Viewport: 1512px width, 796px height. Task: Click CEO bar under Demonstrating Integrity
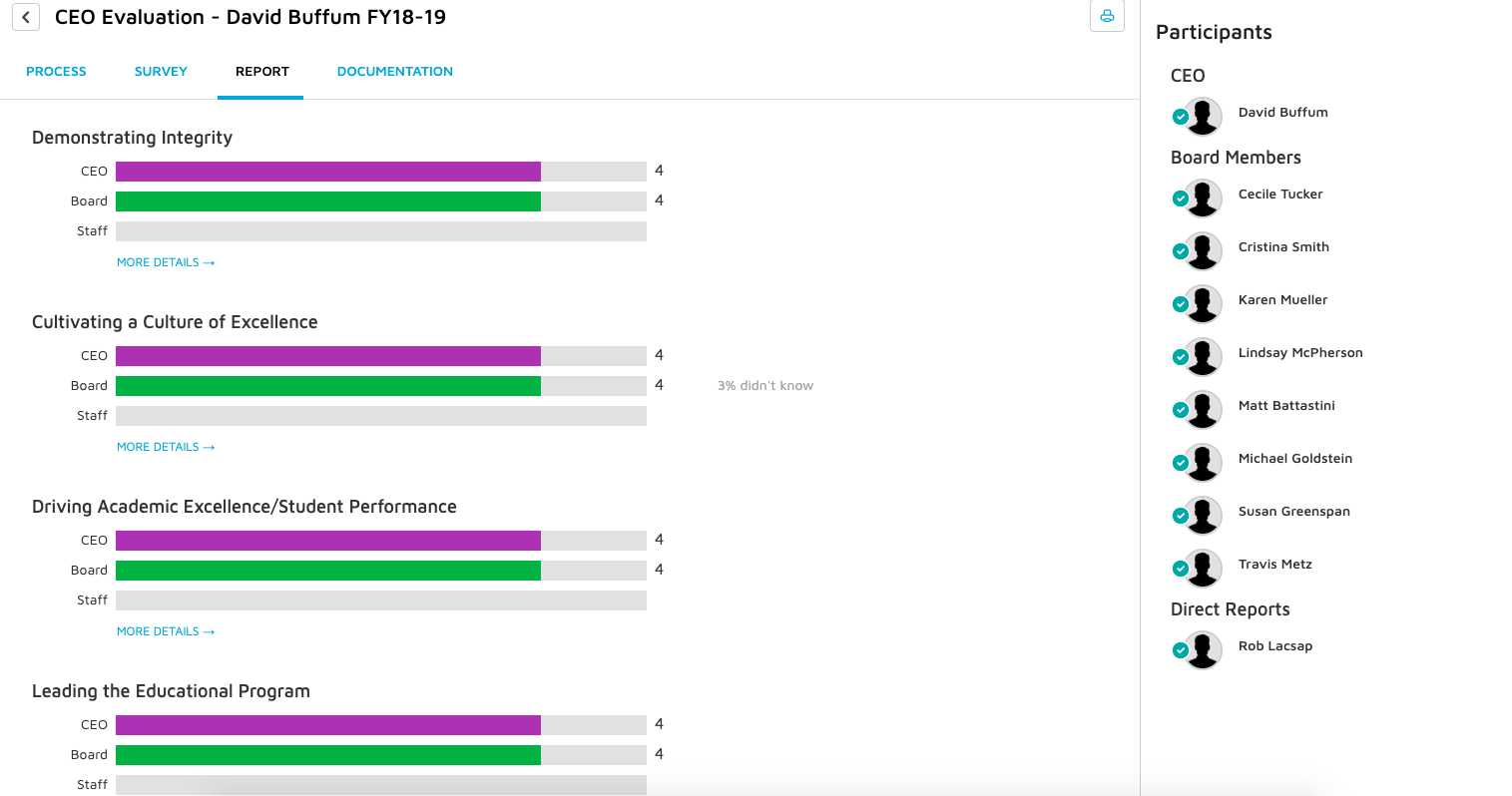(381, 172)
